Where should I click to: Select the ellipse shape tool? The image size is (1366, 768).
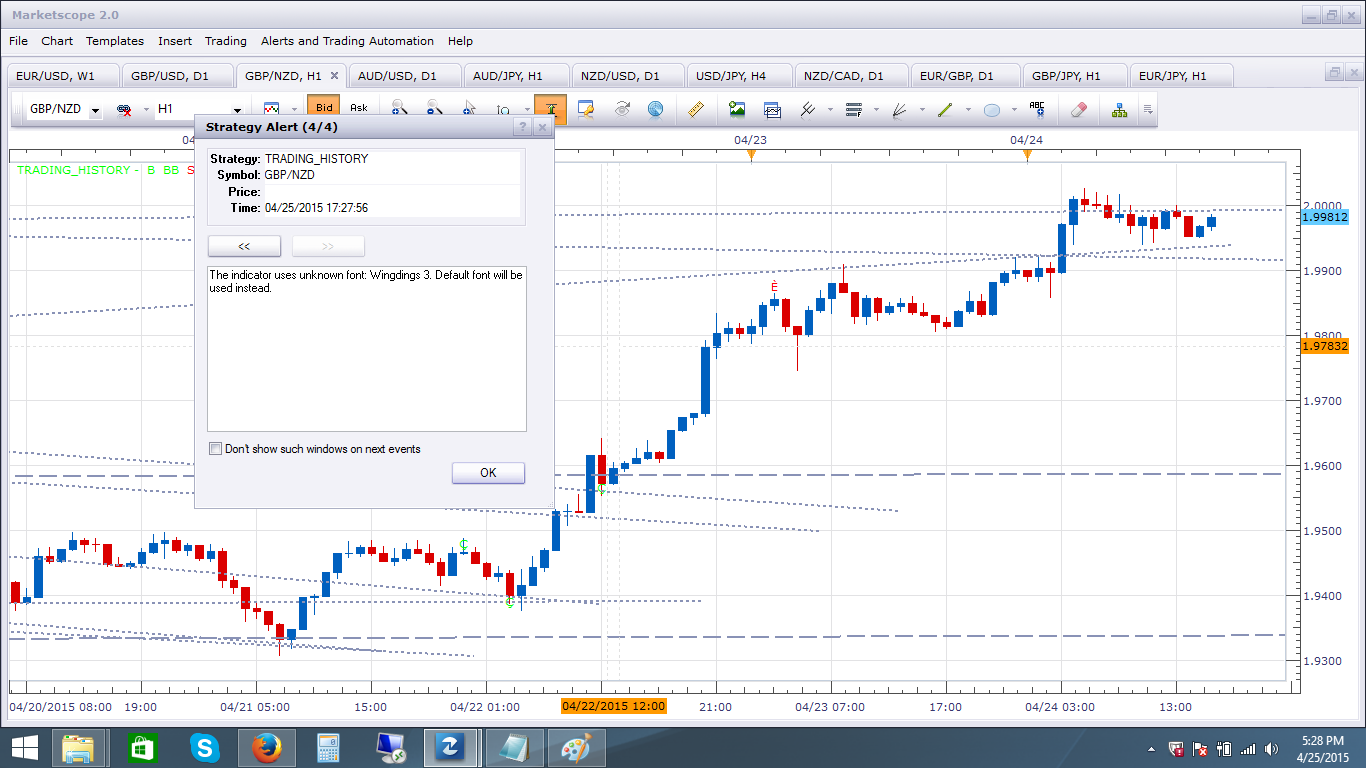[992, 109]
